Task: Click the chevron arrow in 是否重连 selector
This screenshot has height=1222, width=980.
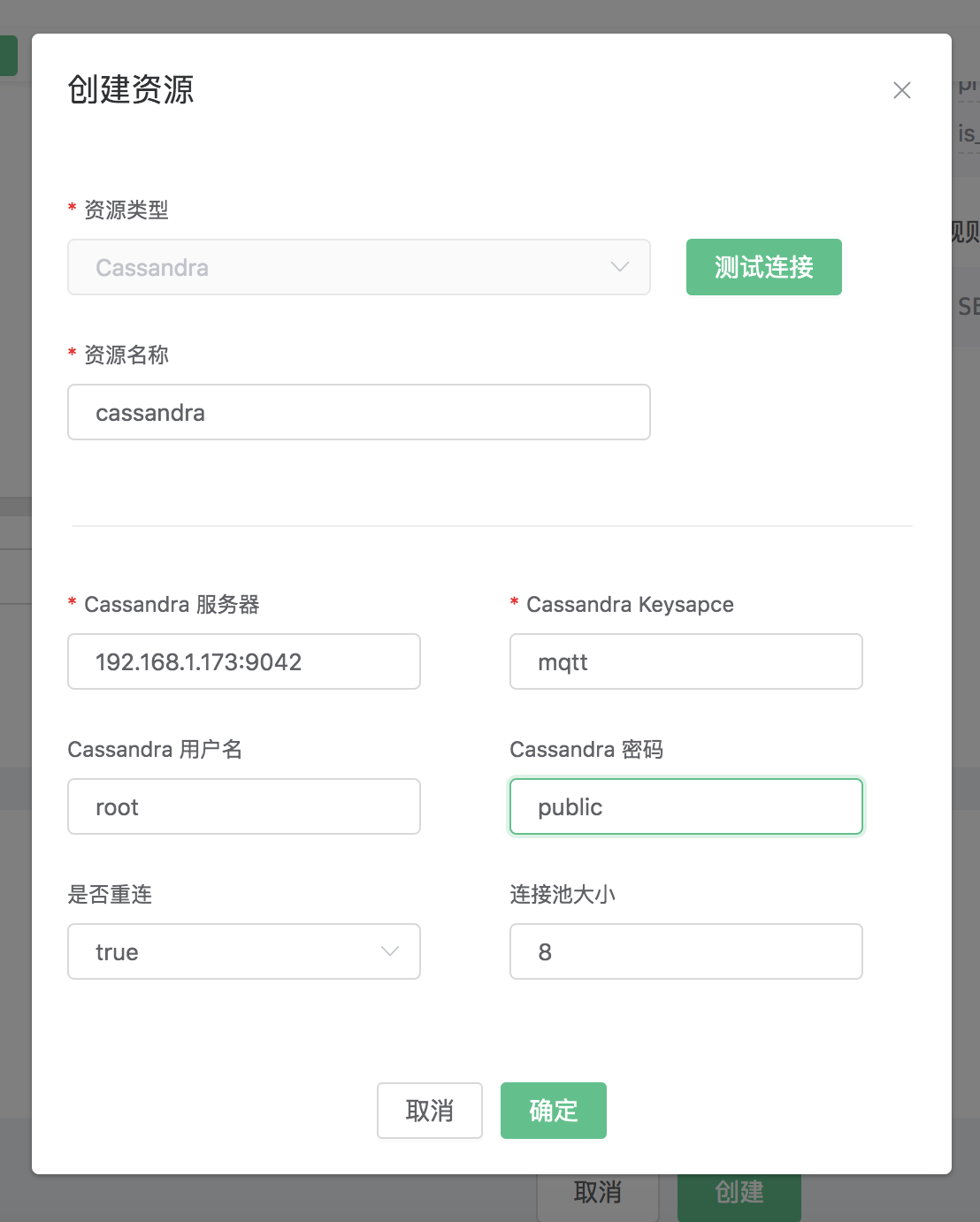Action: click(390, 951)
